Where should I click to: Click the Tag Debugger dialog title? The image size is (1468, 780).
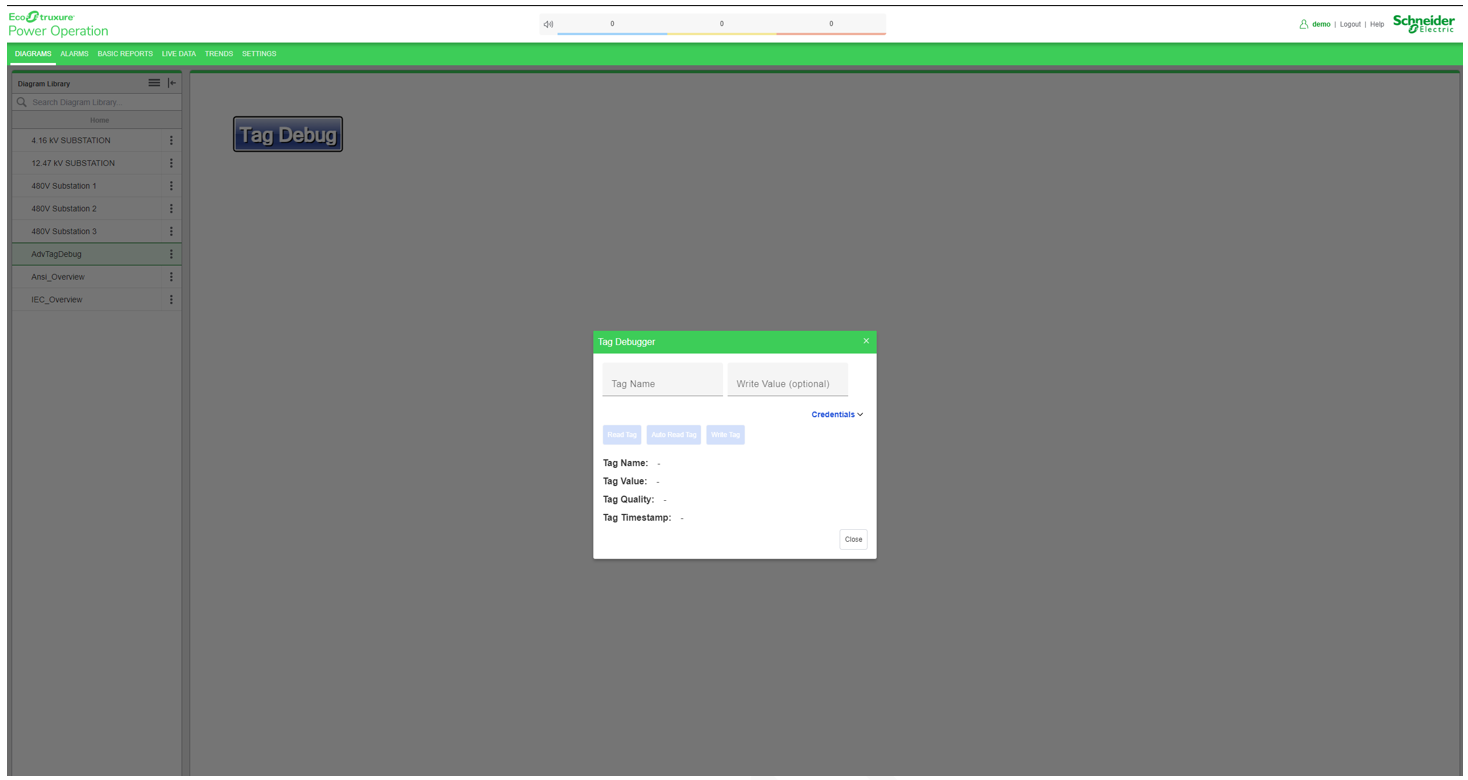627,342
